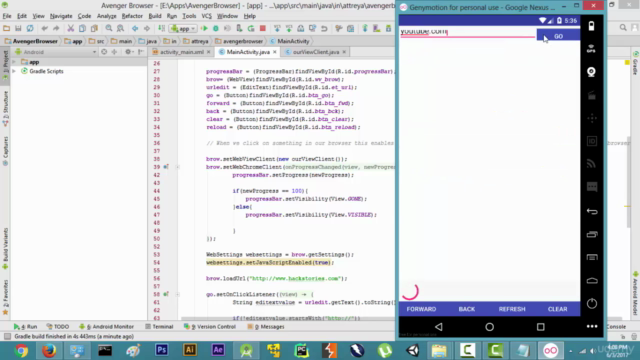
Task: Click the Copy icon in toolbar
Action: point(82,28)
